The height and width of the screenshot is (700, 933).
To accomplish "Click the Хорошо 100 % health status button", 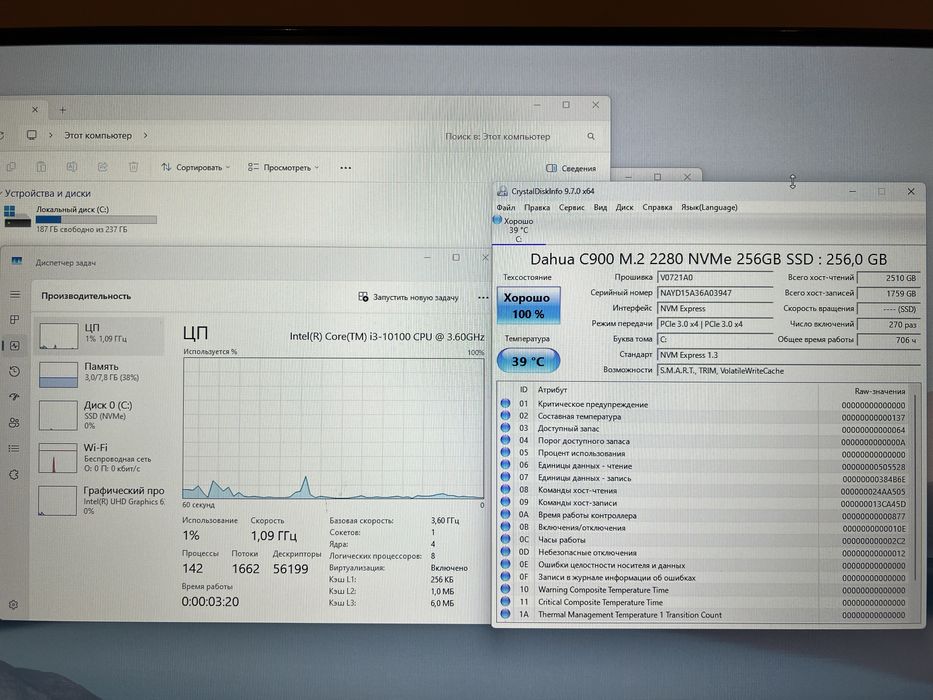I will click(528, 305).
